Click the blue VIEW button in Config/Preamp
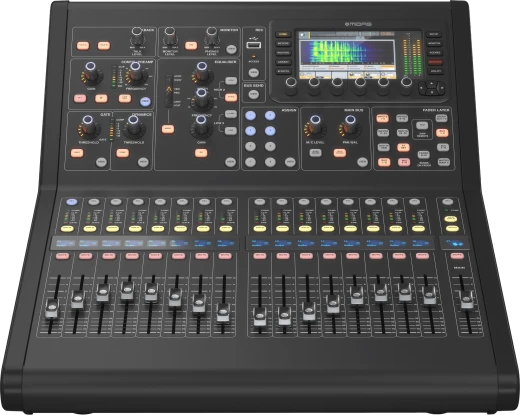Screen dimensions: 520x415 point(145,101)
